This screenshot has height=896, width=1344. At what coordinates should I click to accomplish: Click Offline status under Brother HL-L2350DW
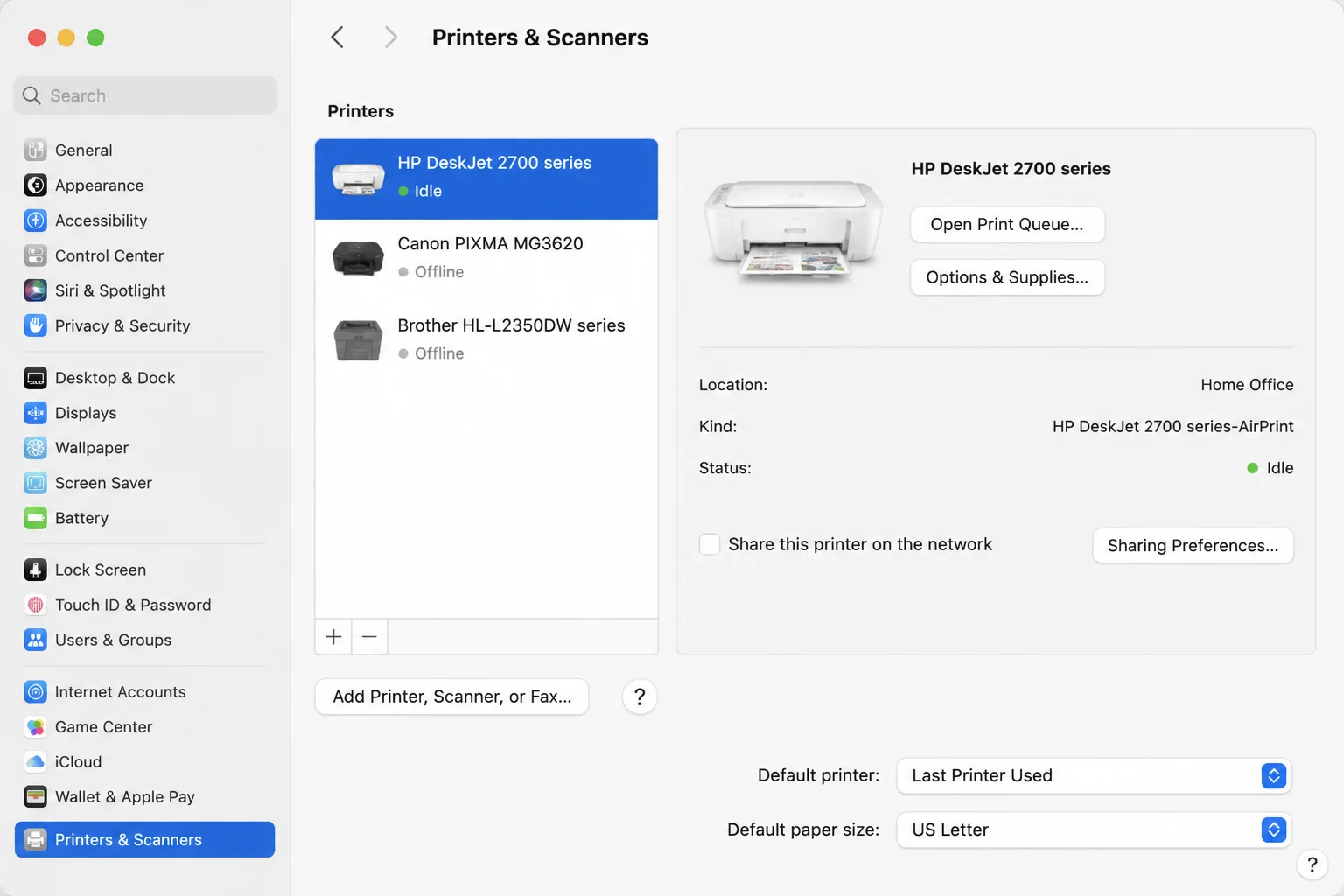click(439, 353)
